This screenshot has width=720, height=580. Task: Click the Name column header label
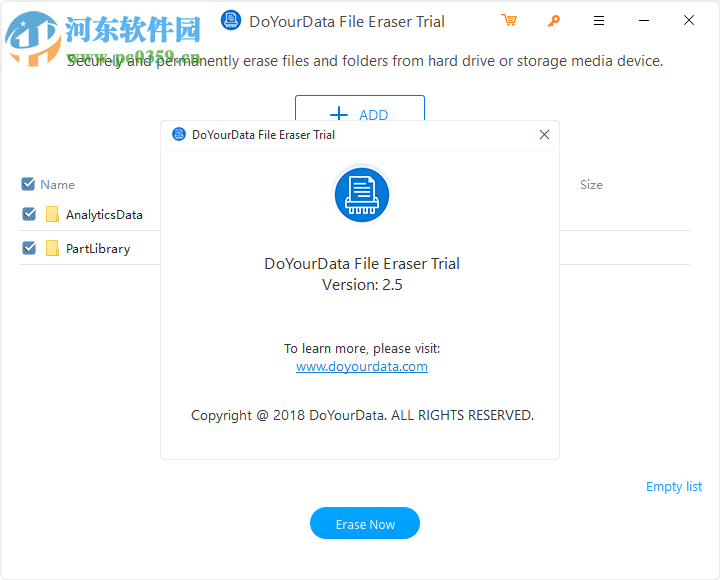pos(57,185)
